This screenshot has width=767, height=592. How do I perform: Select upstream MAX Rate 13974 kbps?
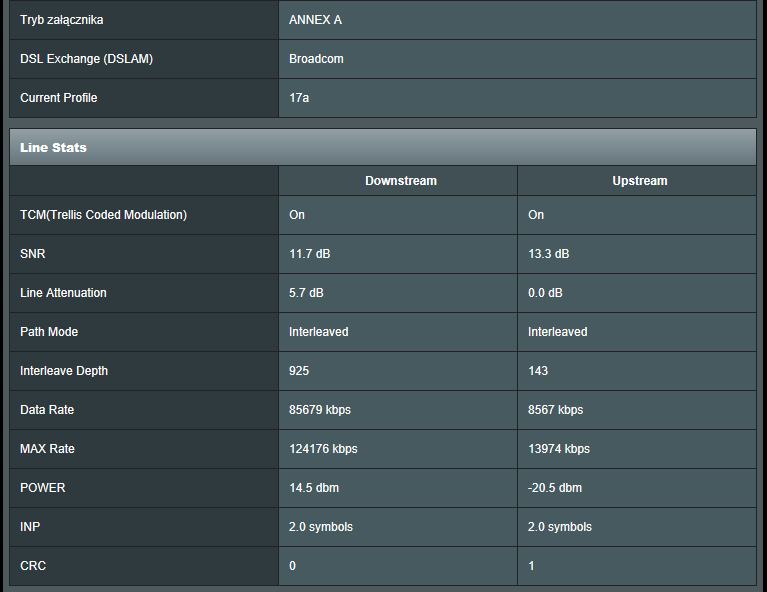coord(559,449)
